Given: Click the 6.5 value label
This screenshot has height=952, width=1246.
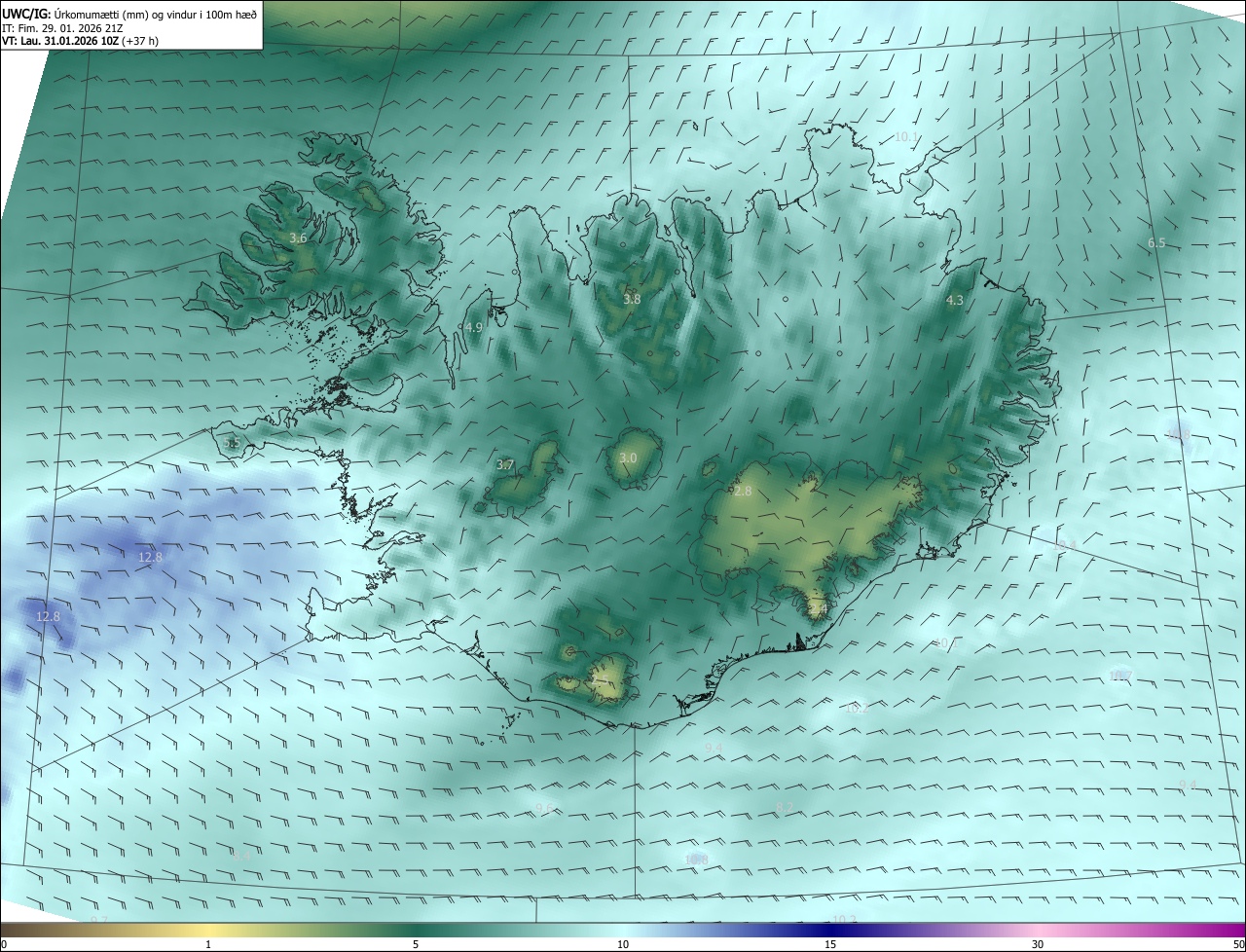Looking at the screenshot, I should click(1156, 242).
